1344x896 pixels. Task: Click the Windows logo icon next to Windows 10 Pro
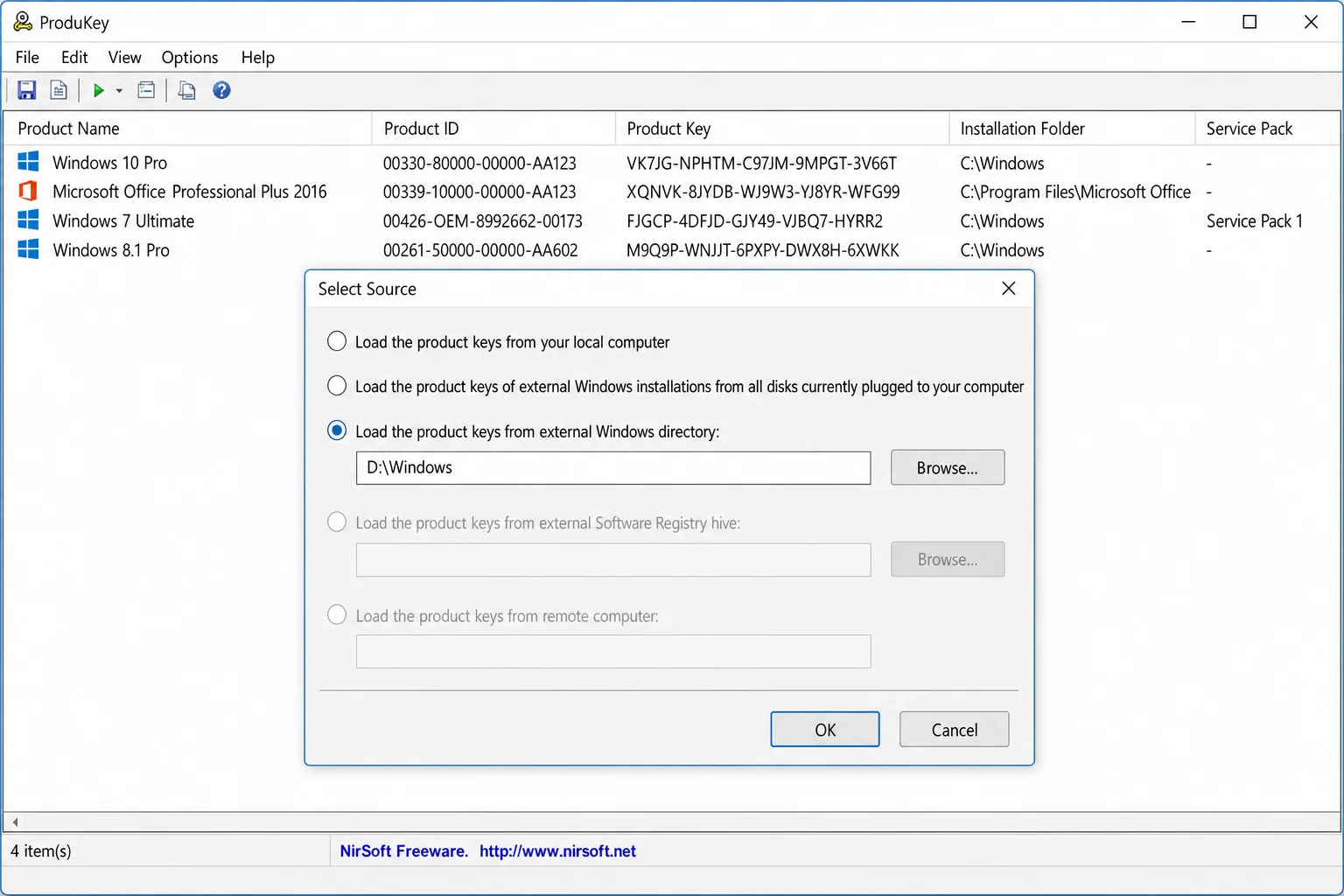[x=28, y=162]
